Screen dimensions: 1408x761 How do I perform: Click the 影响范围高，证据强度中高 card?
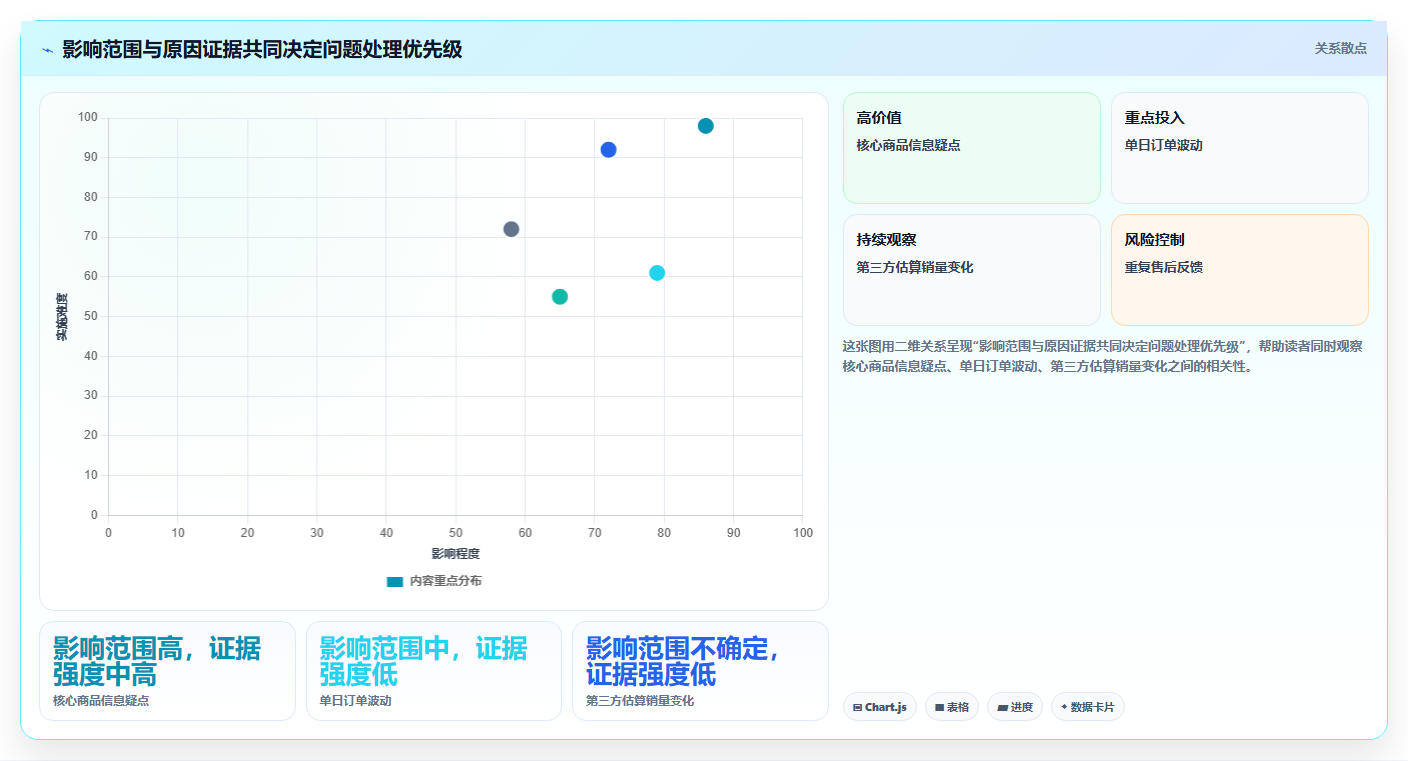pyautogui.click(x=167, y=671)
